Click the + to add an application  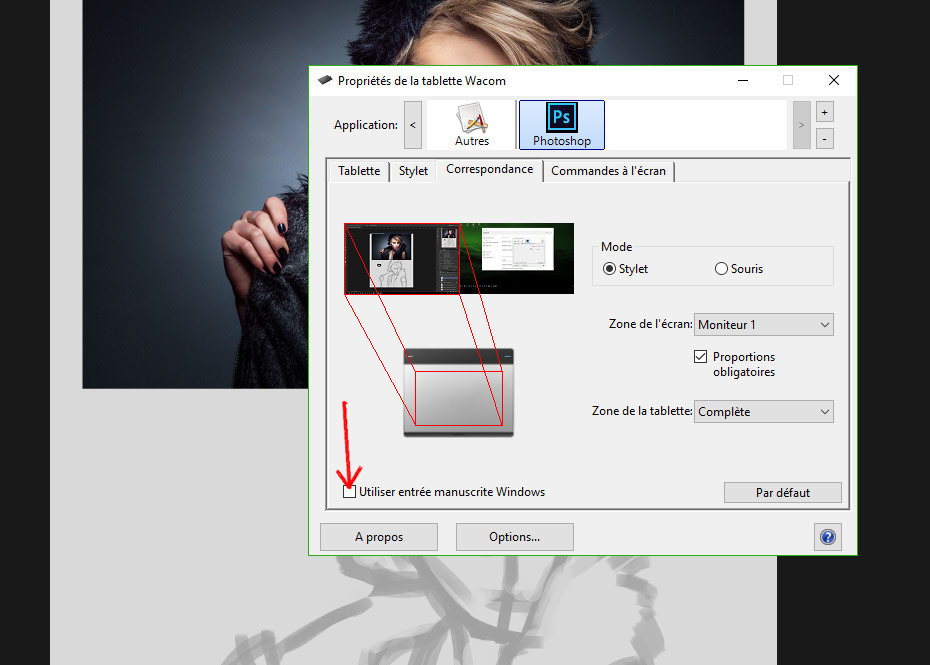(x=824, y=111)
